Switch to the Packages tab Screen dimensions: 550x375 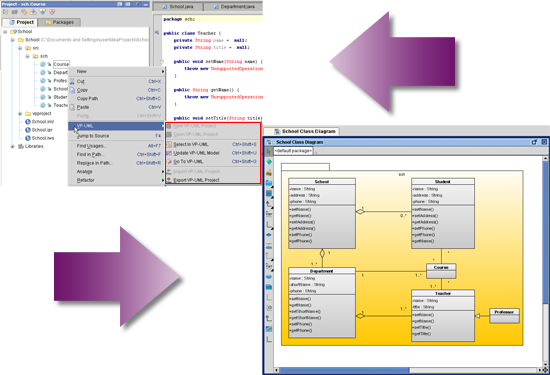click(x=59, y=22)
